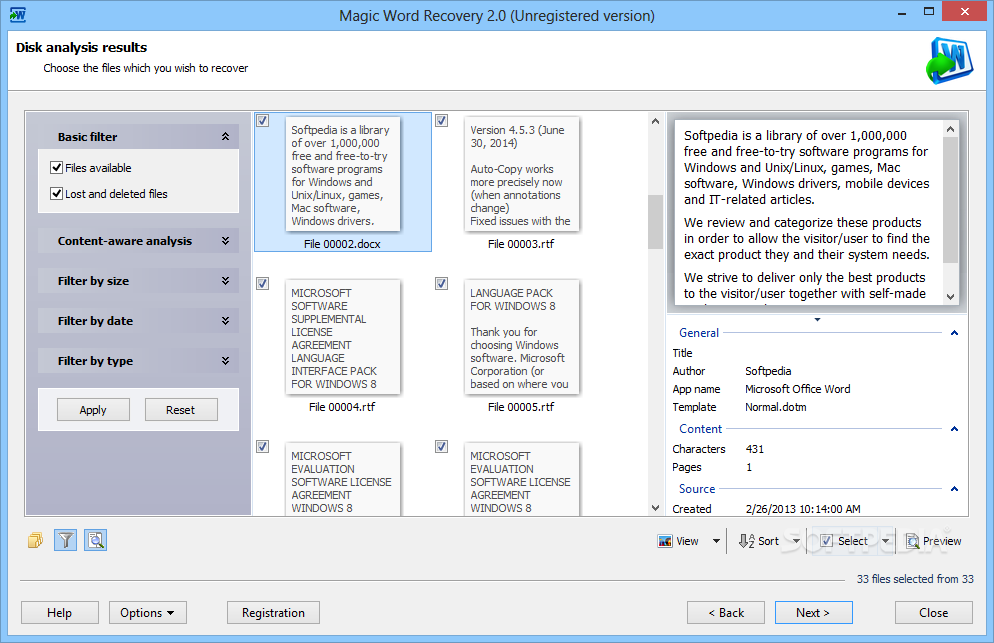Viewport: 994px width, 643px height.
Task: Untick checkbox of bottom-right Microsoft Evaluation file
Action: (441, 446)
